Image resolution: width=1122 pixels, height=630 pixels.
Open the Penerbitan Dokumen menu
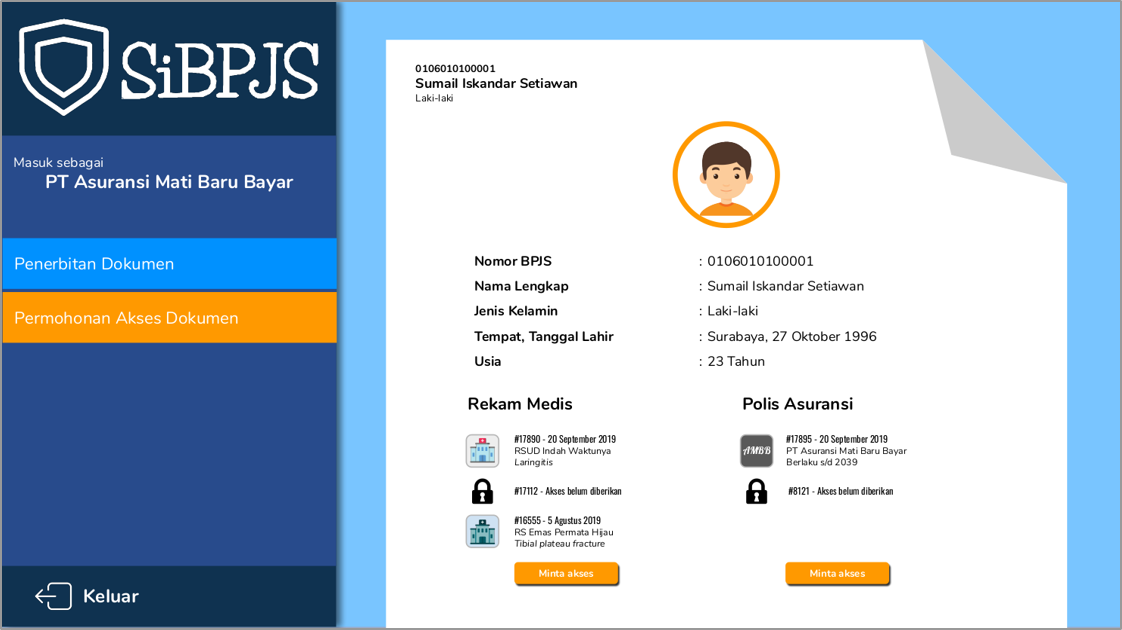(170, 263)
